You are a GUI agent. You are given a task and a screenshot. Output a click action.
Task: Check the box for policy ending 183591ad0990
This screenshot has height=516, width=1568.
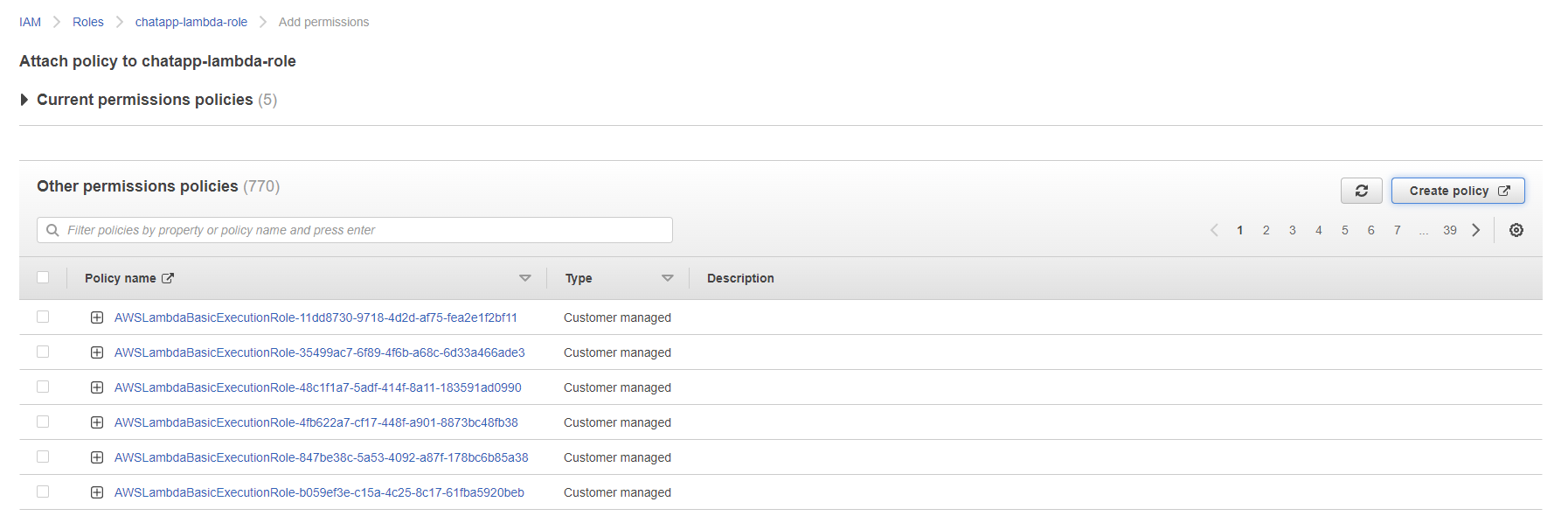tap(43, 387)
